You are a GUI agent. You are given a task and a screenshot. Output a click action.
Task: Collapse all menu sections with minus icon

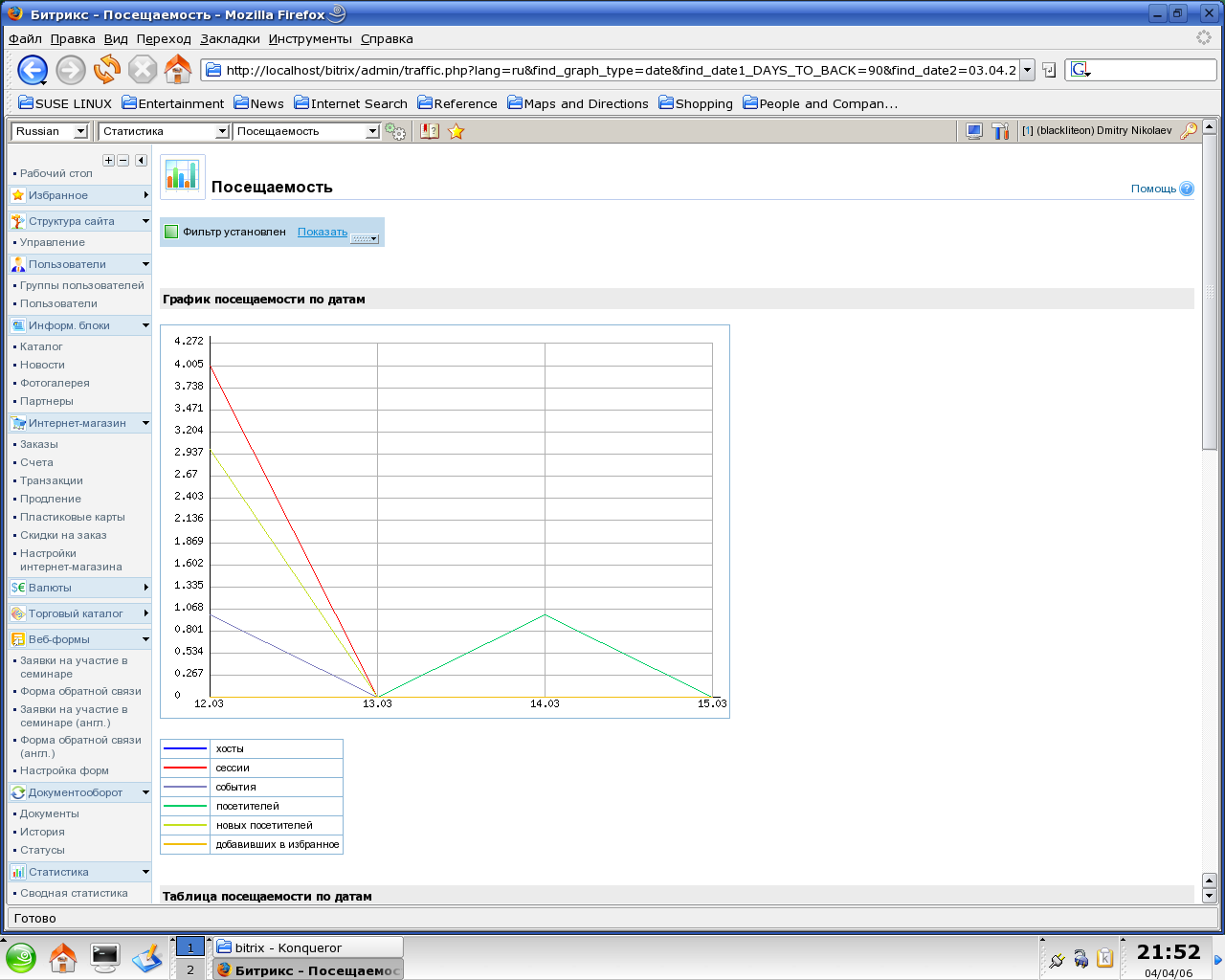point(123,160)
